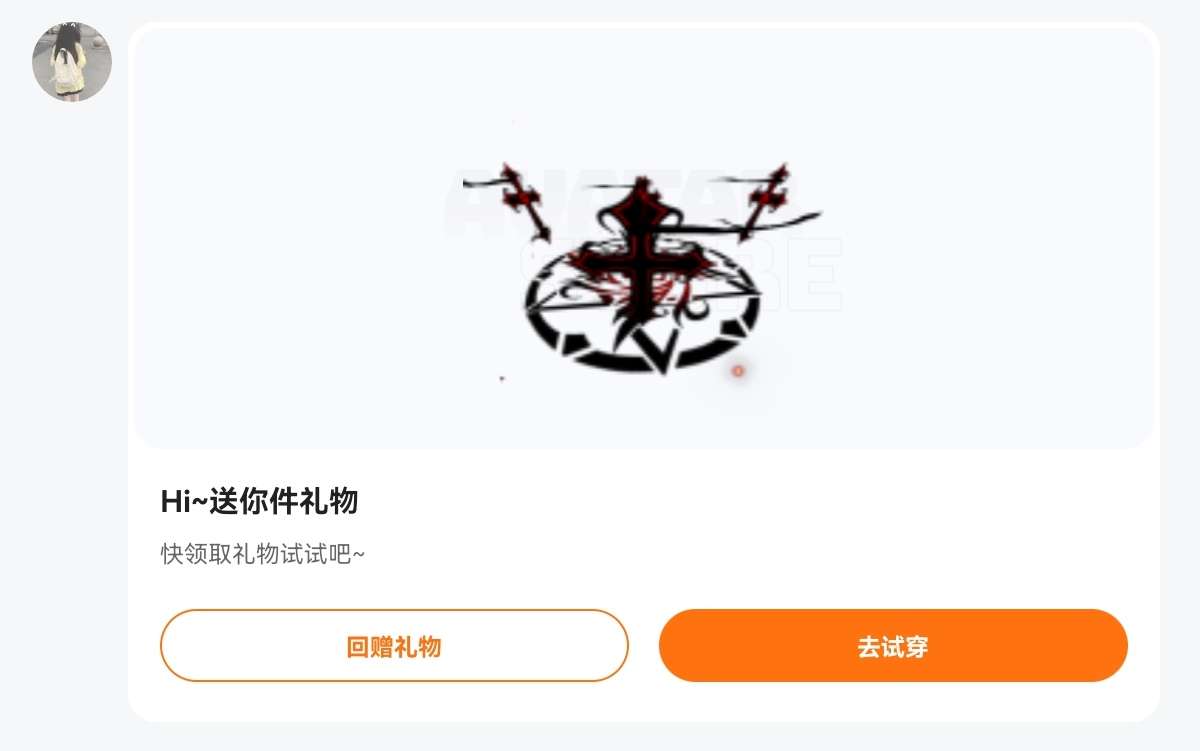The height and width of the screenshot is (751, 1200).
Task: Click the 快领取礼物试试吧~ subtitle text
Action: pyautogui.click(x=263, y=554)
